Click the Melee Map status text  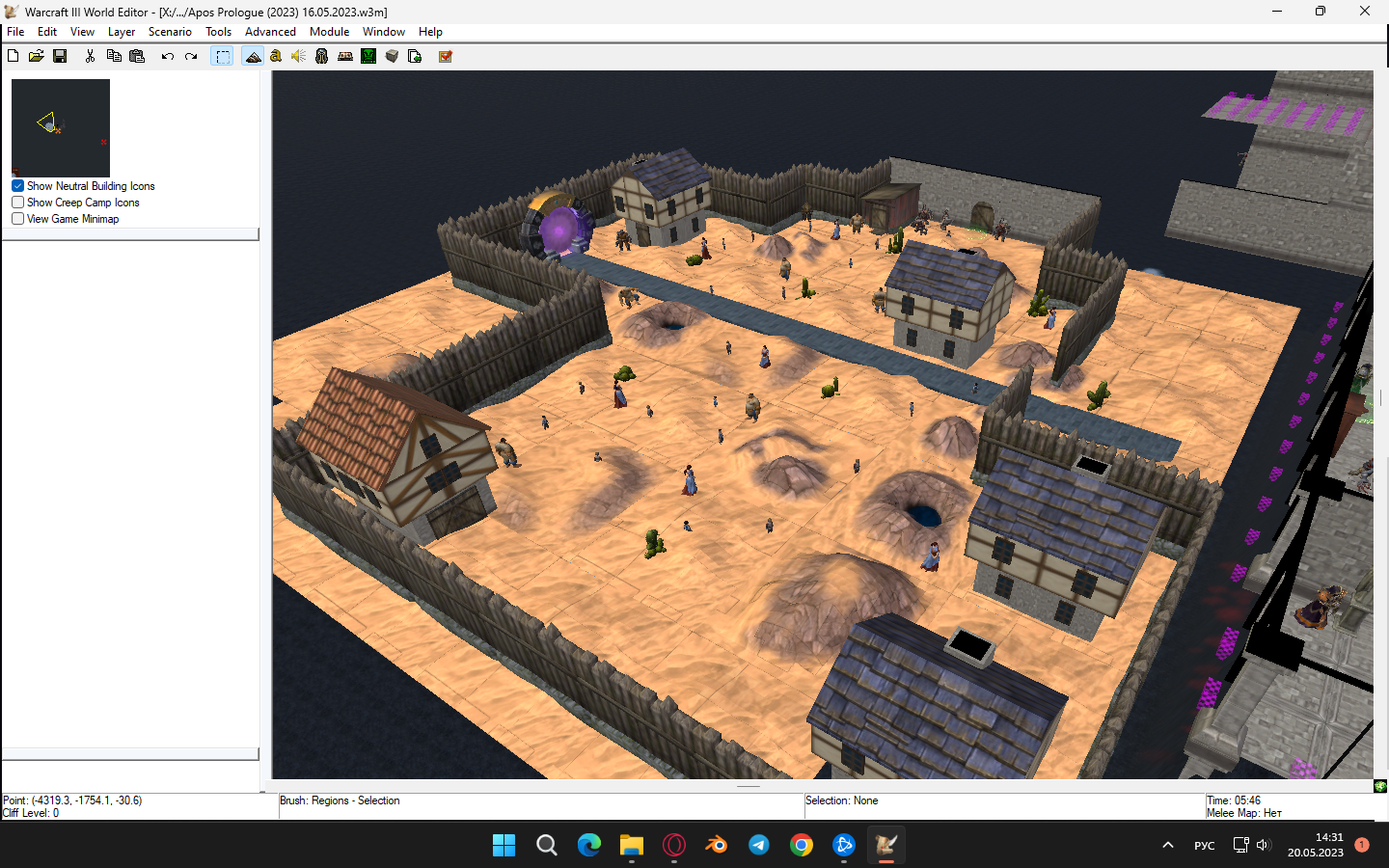(x=1244, y=813)
